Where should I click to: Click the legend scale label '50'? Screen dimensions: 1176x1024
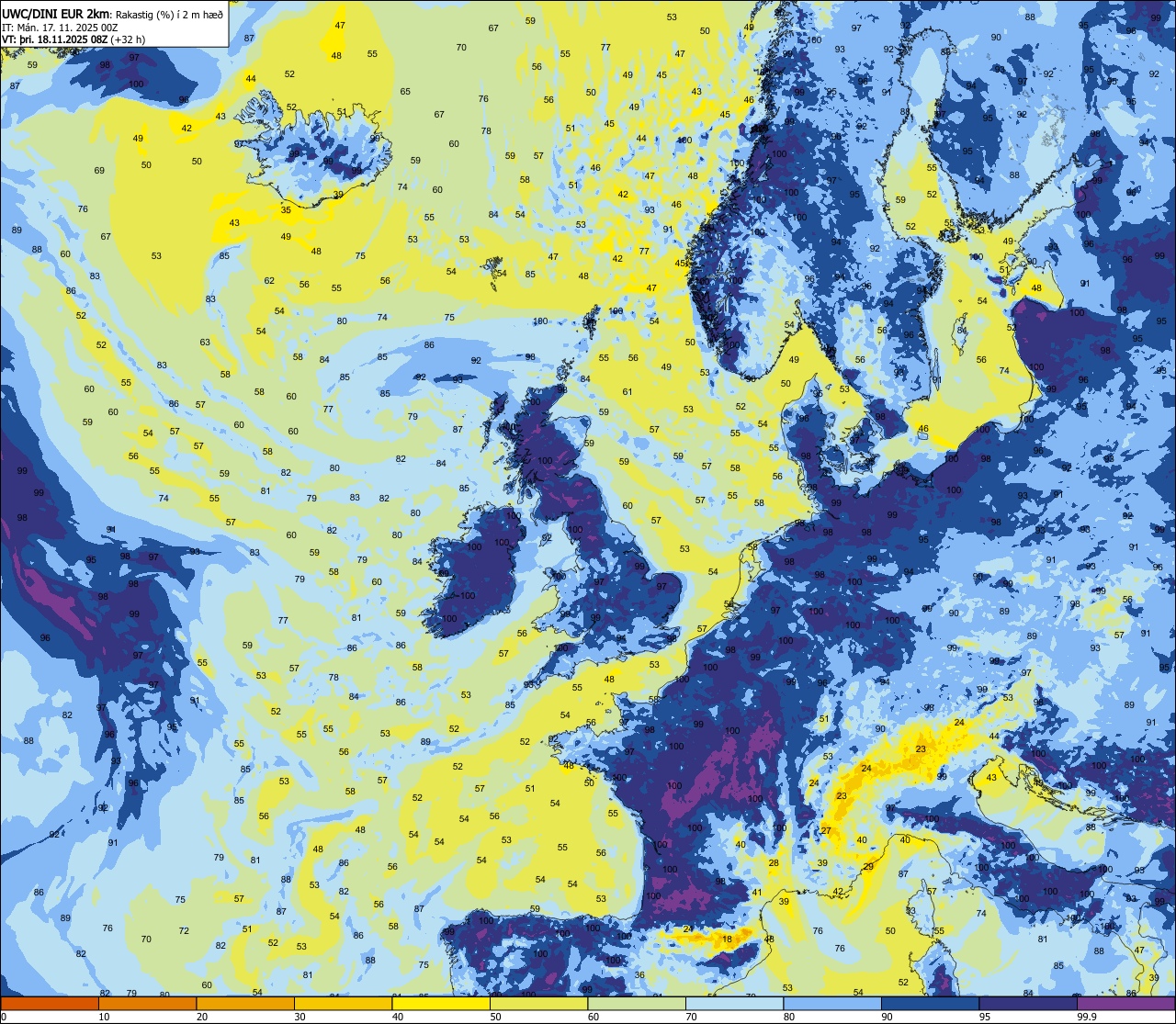495,1017
